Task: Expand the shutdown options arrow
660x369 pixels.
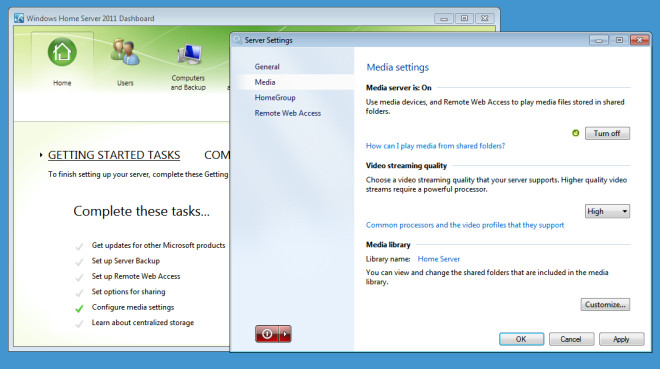Action: [x=285, y=334]
